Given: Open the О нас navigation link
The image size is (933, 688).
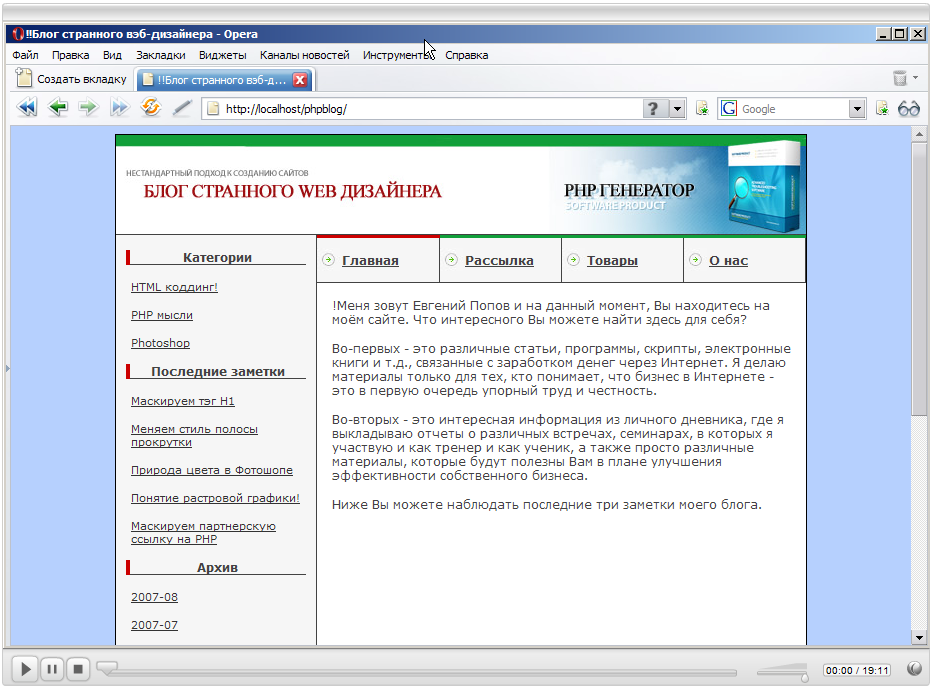Looking at the screenshot, I should click(728, 261).
